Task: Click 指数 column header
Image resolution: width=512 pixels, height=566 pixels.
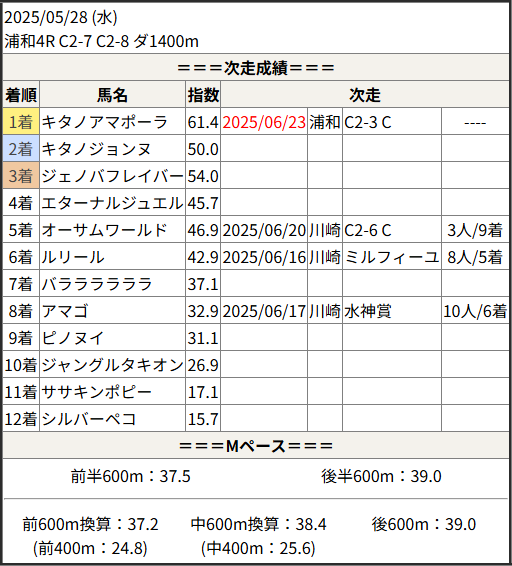Action: [203, 95]
